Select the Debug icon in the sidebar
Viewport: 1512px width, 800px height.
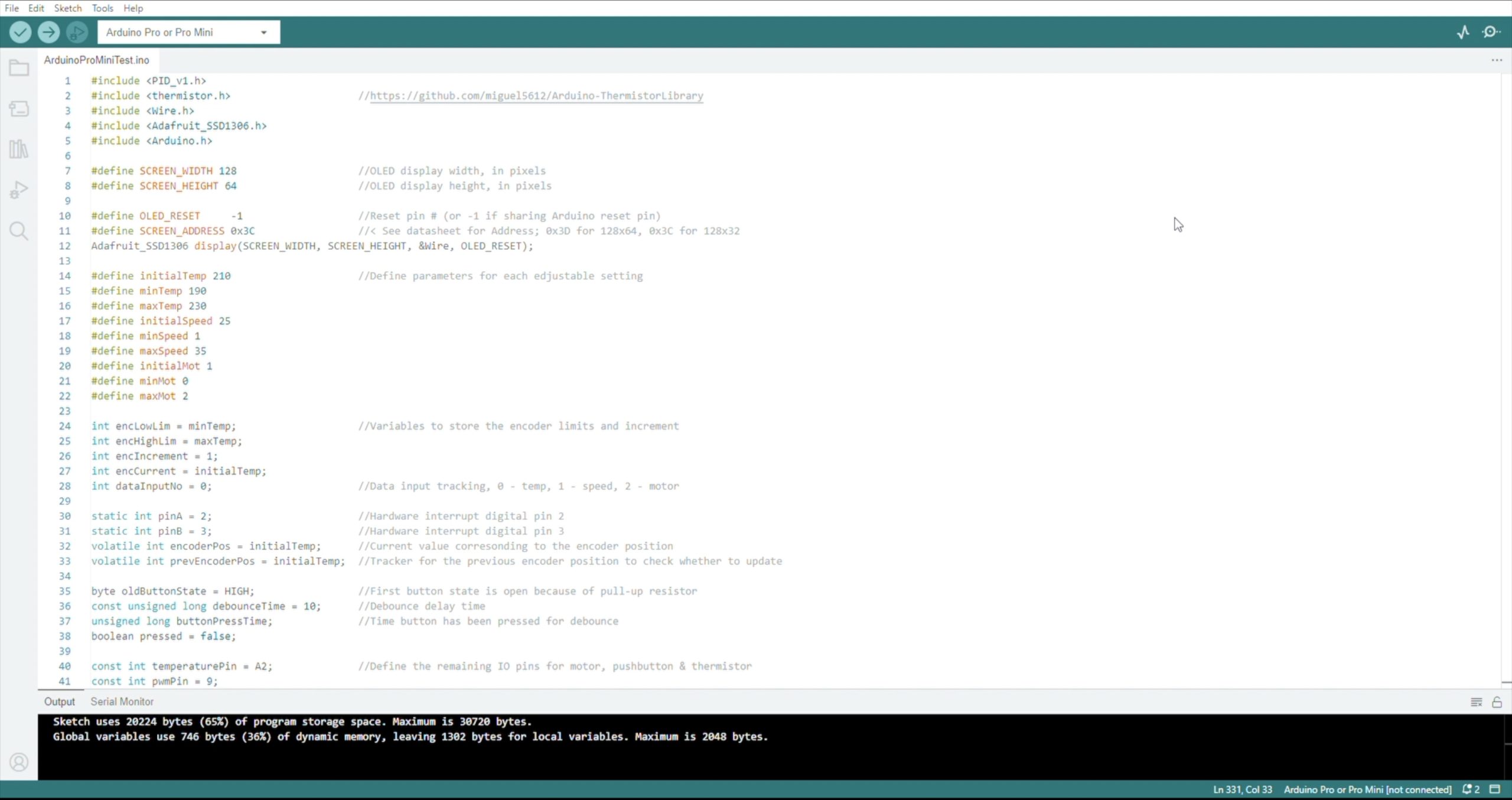coord(18,190)
